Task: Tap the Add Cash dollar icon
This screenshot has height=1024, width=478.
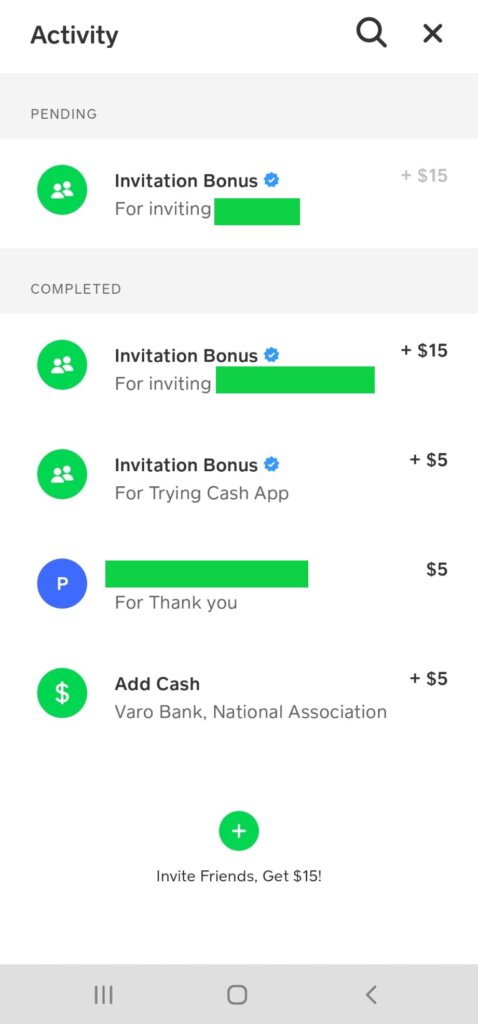Action: tap(62, 694)
